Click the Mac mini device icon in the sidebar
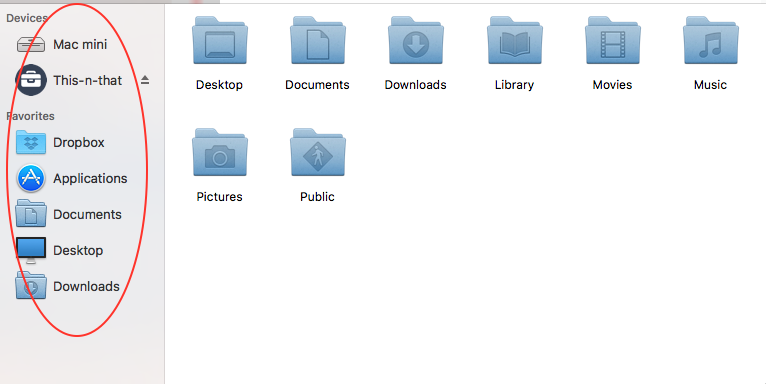This screenshot has width=766, height=384. [31, 44]
